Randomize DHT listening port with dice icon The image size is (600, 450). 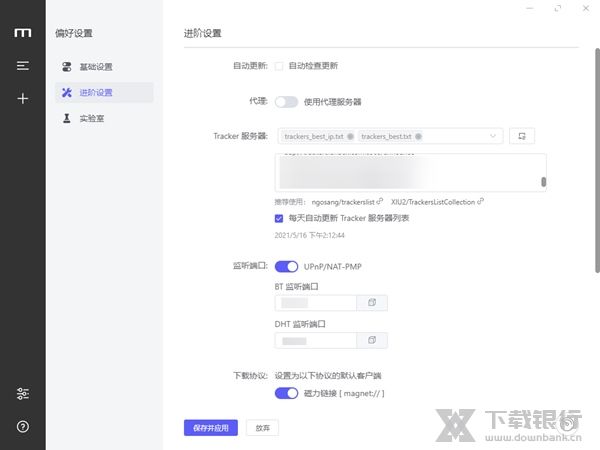(x=372, y=340)
